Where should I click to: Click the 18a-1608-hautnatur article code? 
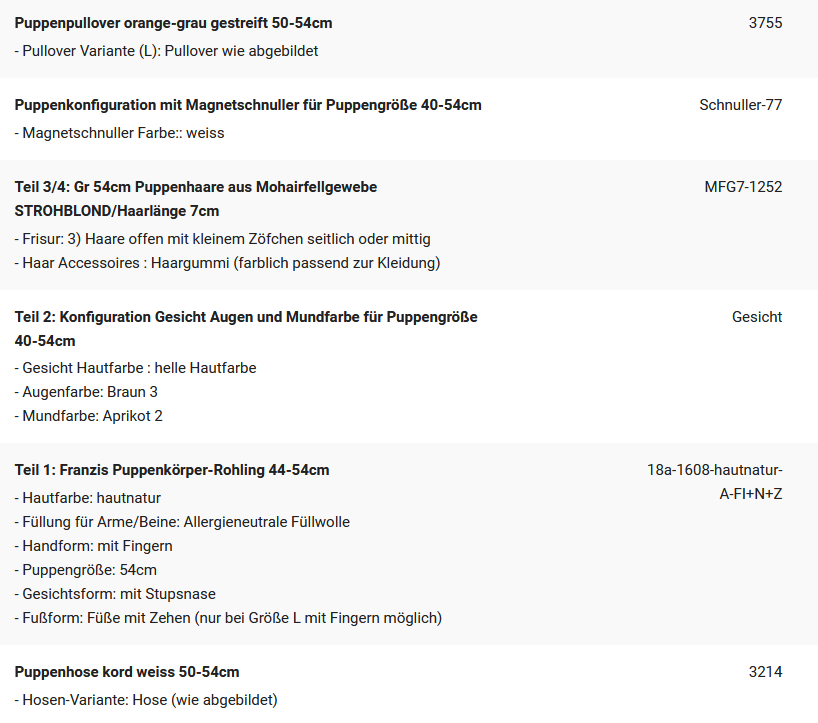(715, 482)
